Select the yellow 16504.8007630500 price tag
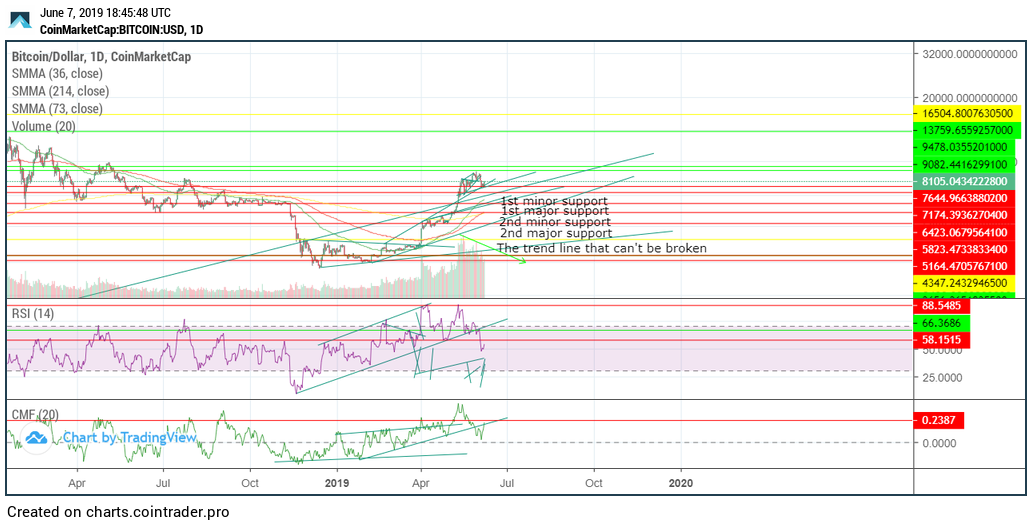1032x526 pixels. pos(968,113)
